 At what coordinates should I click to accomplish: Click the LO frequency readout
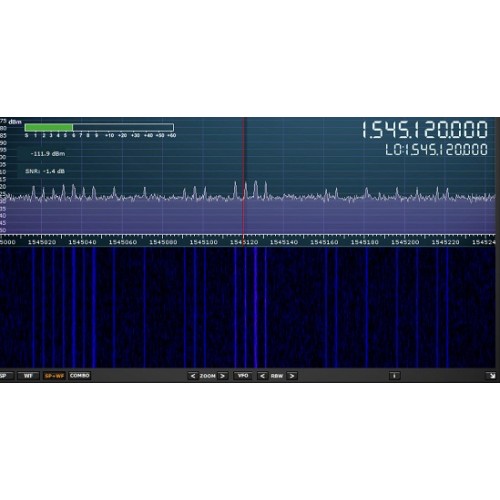click(436, 150)
